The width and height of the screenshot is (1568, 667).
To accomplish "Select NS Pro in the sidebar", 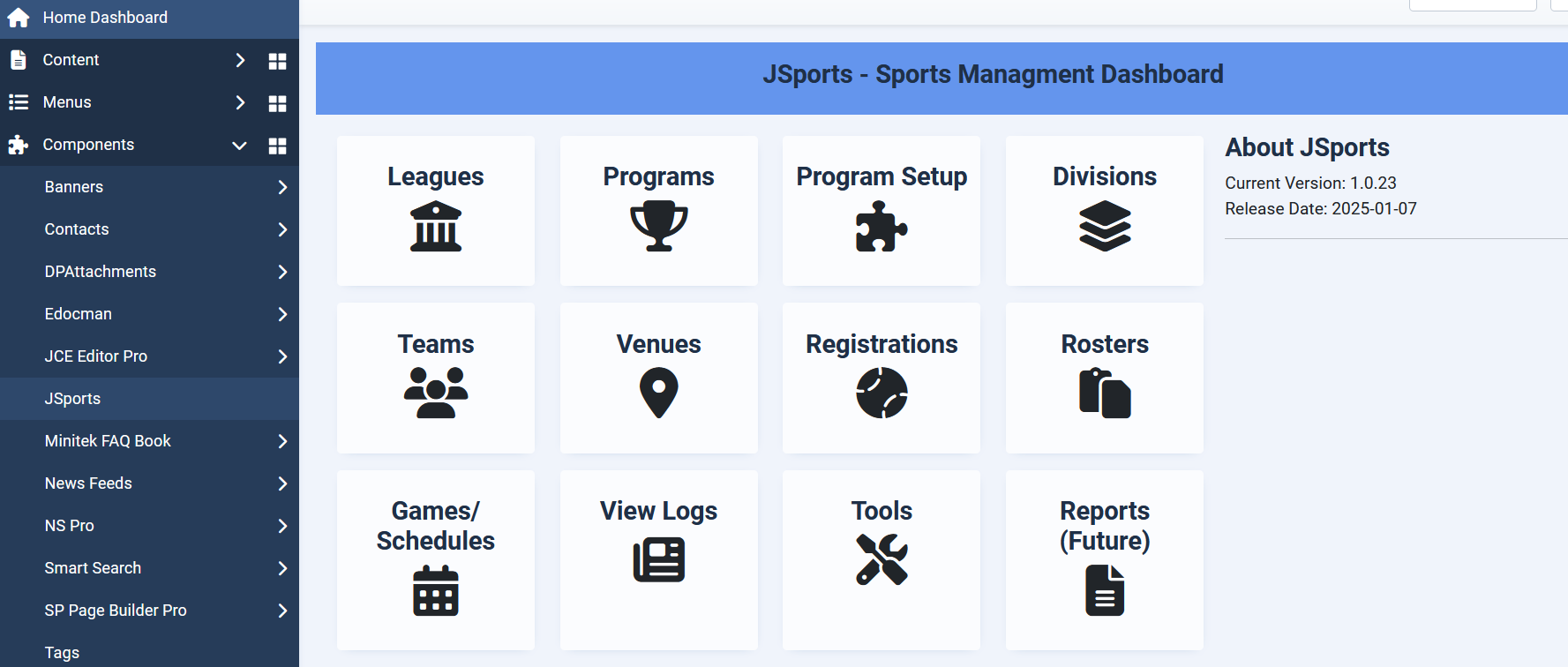I will pyautogui.click(x=70, y=526).
